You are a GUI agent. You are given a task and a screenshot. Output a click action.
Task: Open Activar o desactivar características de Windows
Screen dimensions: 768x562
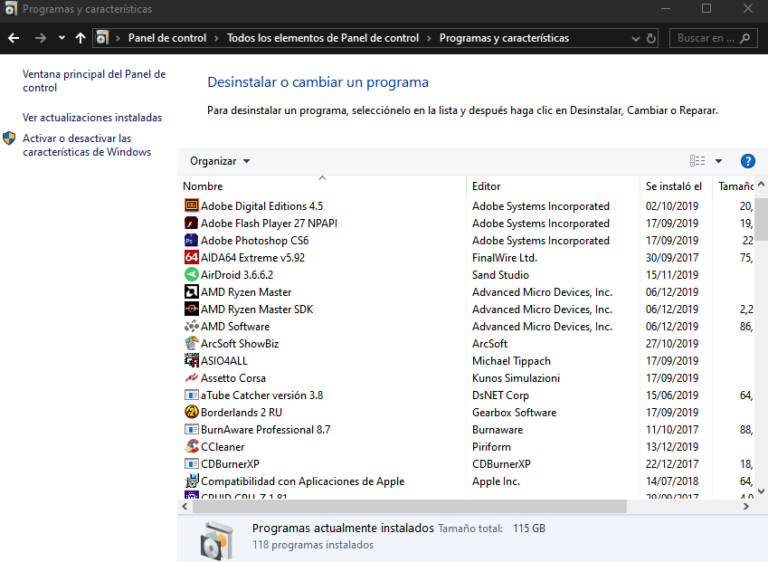point(87,145)
